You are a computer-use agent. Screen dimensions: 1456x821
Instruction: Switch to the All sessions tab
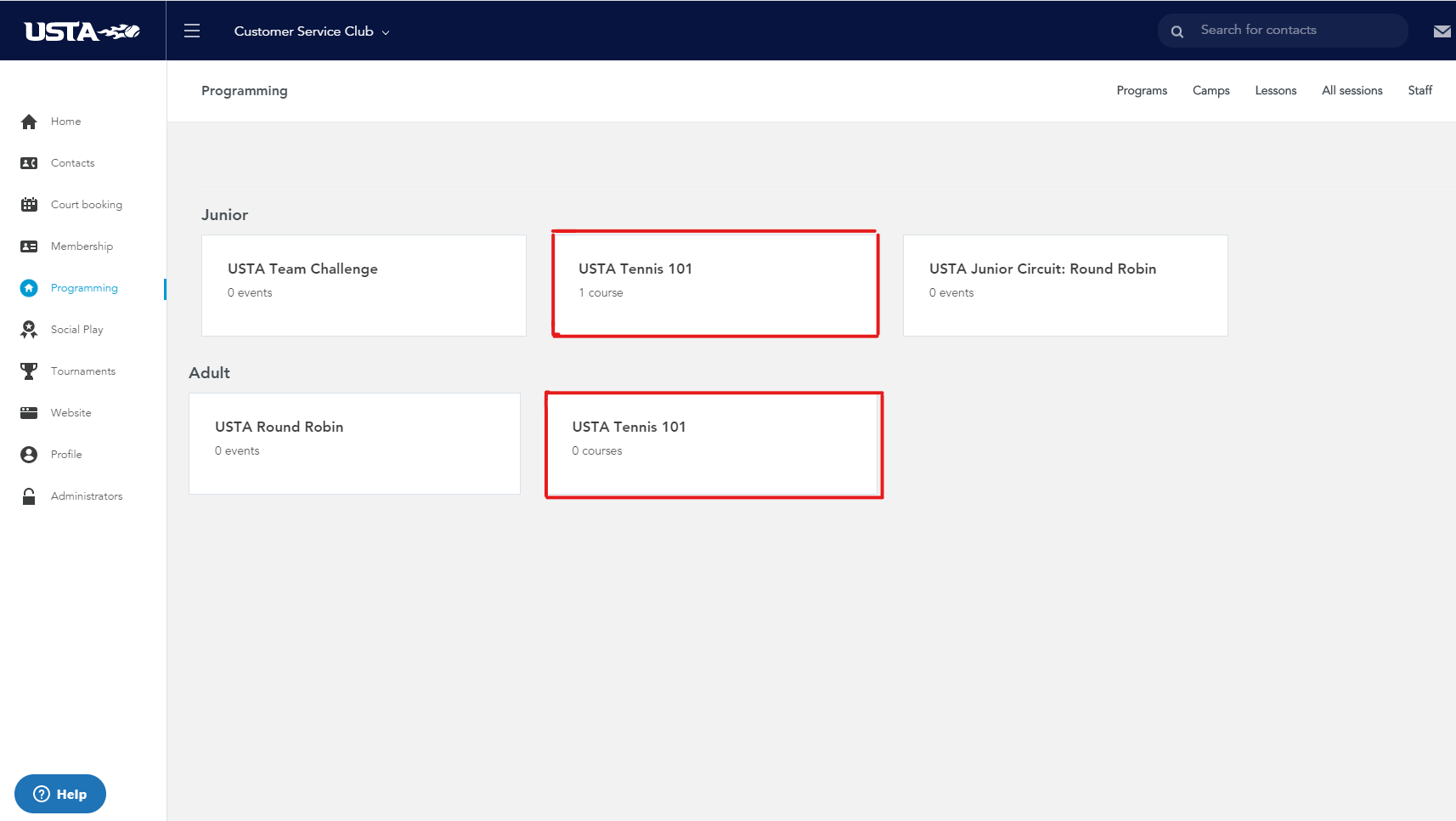(1352, 91)
